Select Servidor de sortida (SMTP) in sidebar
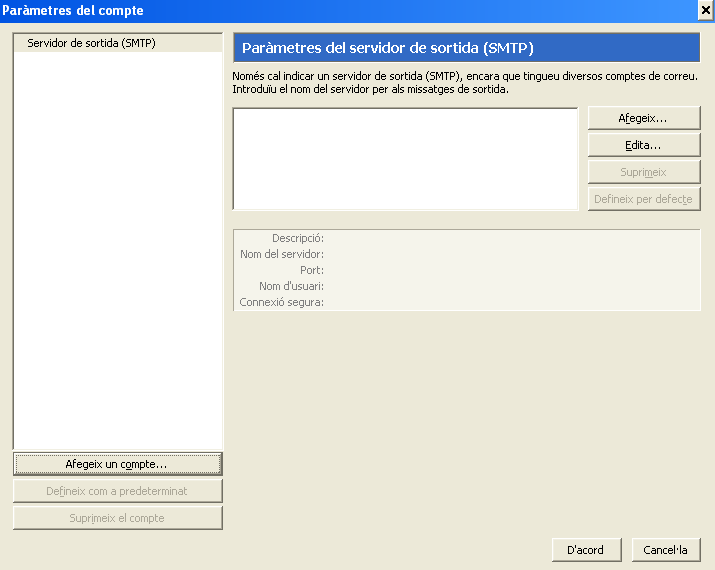 pyautogui.click(x=91, y=44)
